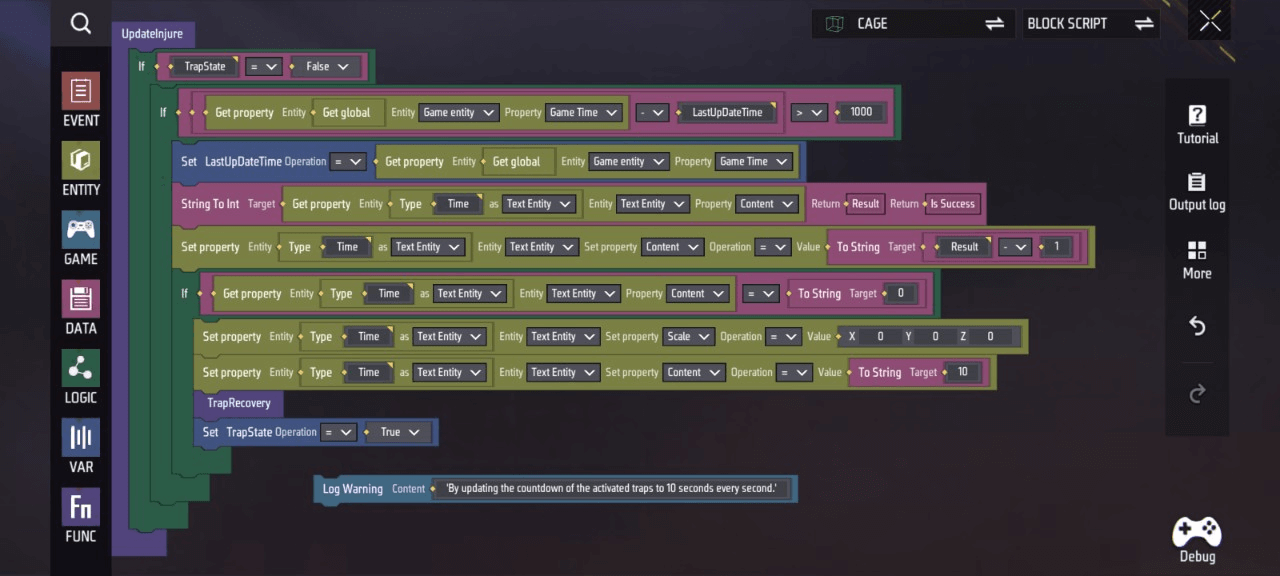This screenshot has width=1280, height=576.
Task: Switch the CAGE entity selector
Action: [x=993, y=24]
